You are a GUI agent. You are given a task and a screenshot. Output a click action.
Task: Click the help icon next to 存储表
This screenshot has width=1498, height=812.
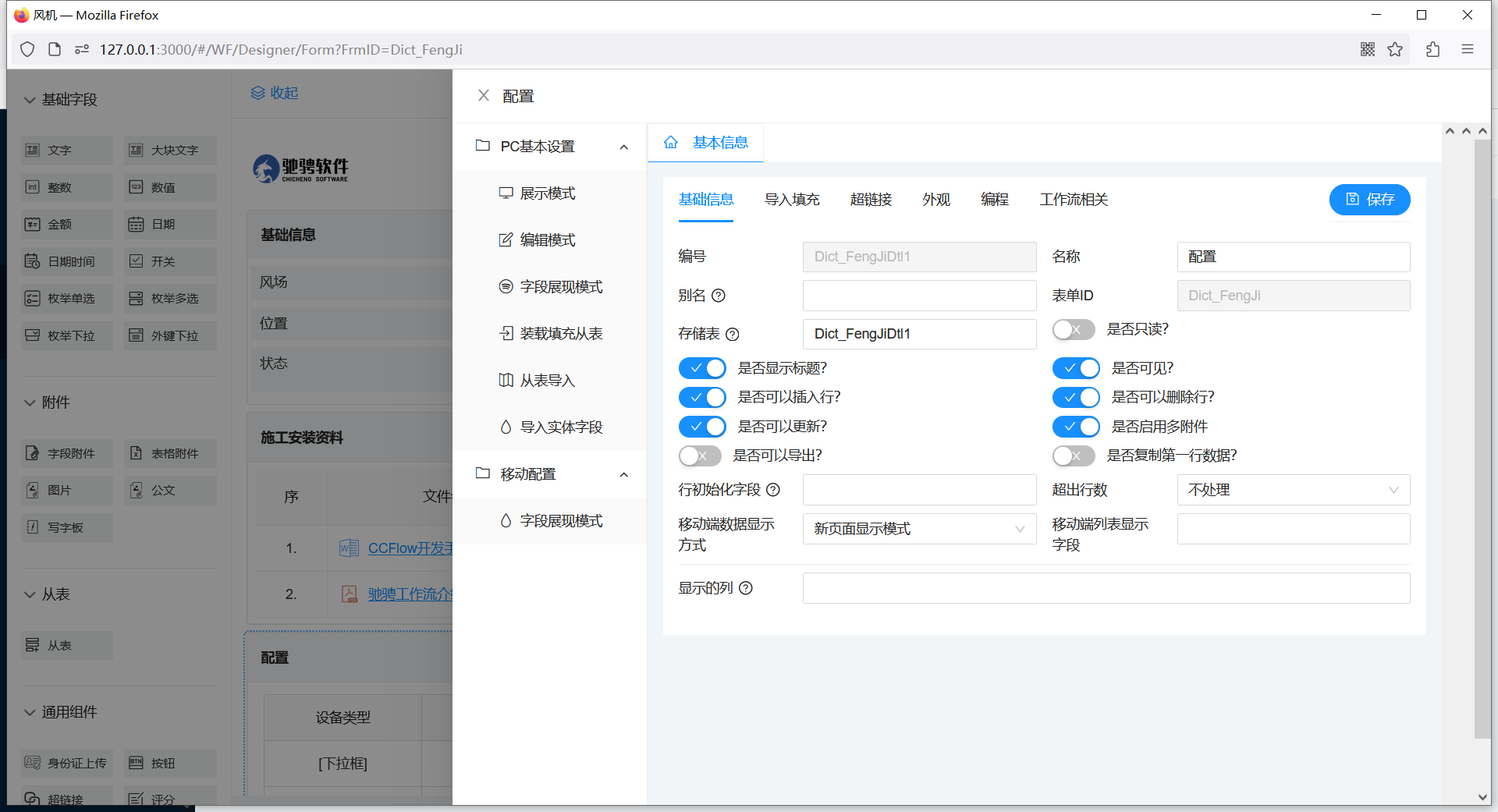[x=732, y=335]
